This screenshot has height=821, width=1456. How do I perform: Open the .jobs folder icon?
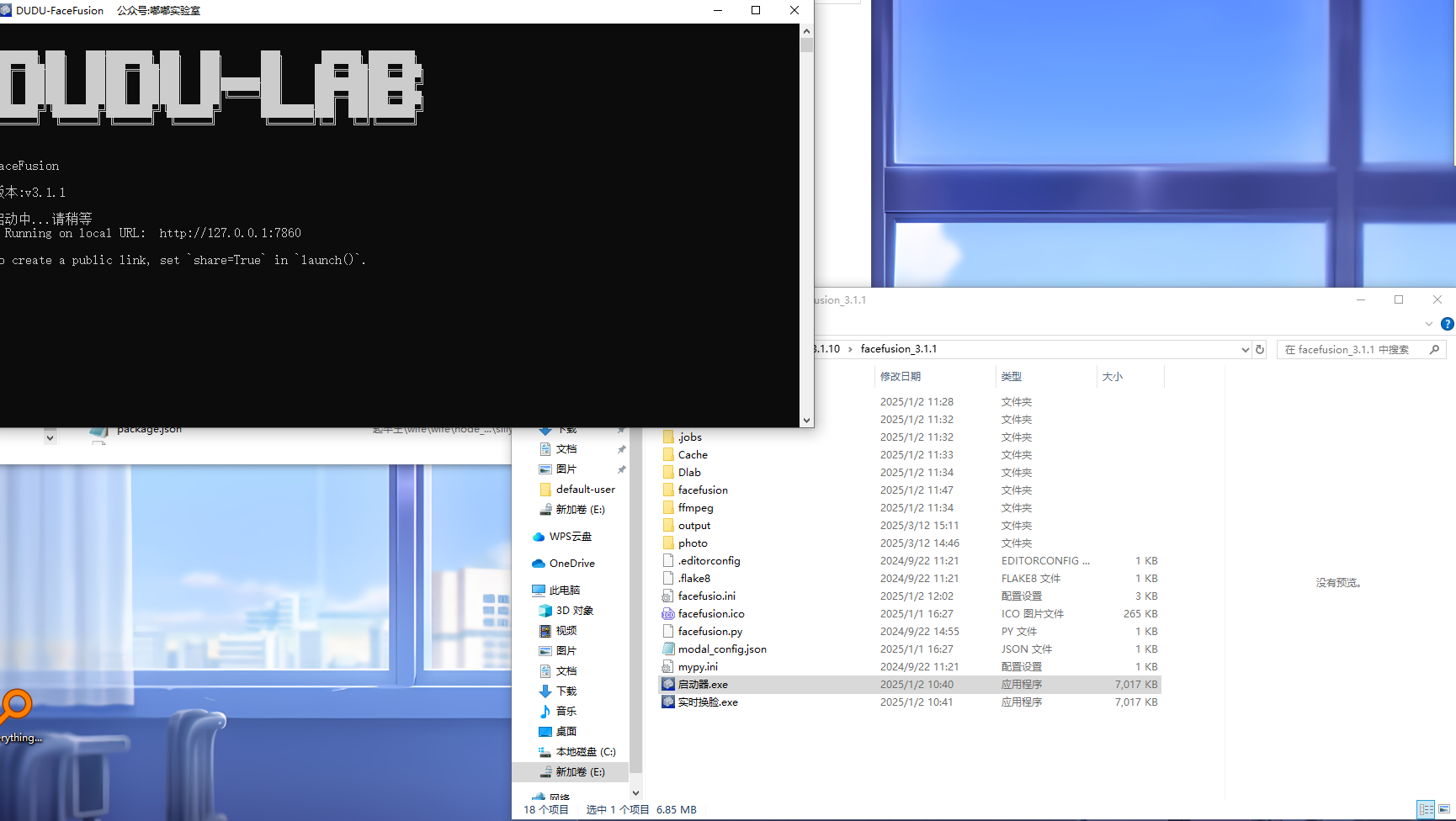pos(668,437)
